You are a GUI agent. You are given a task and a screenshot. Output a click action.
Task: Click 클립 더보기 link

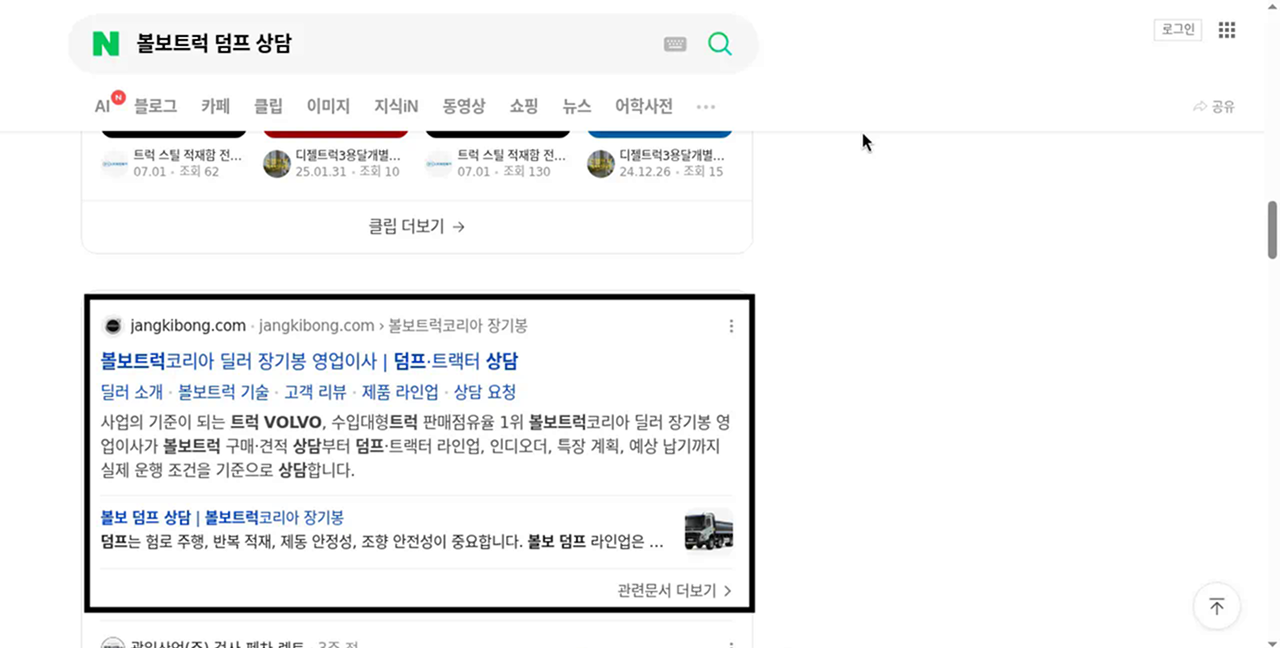[417, 227]
